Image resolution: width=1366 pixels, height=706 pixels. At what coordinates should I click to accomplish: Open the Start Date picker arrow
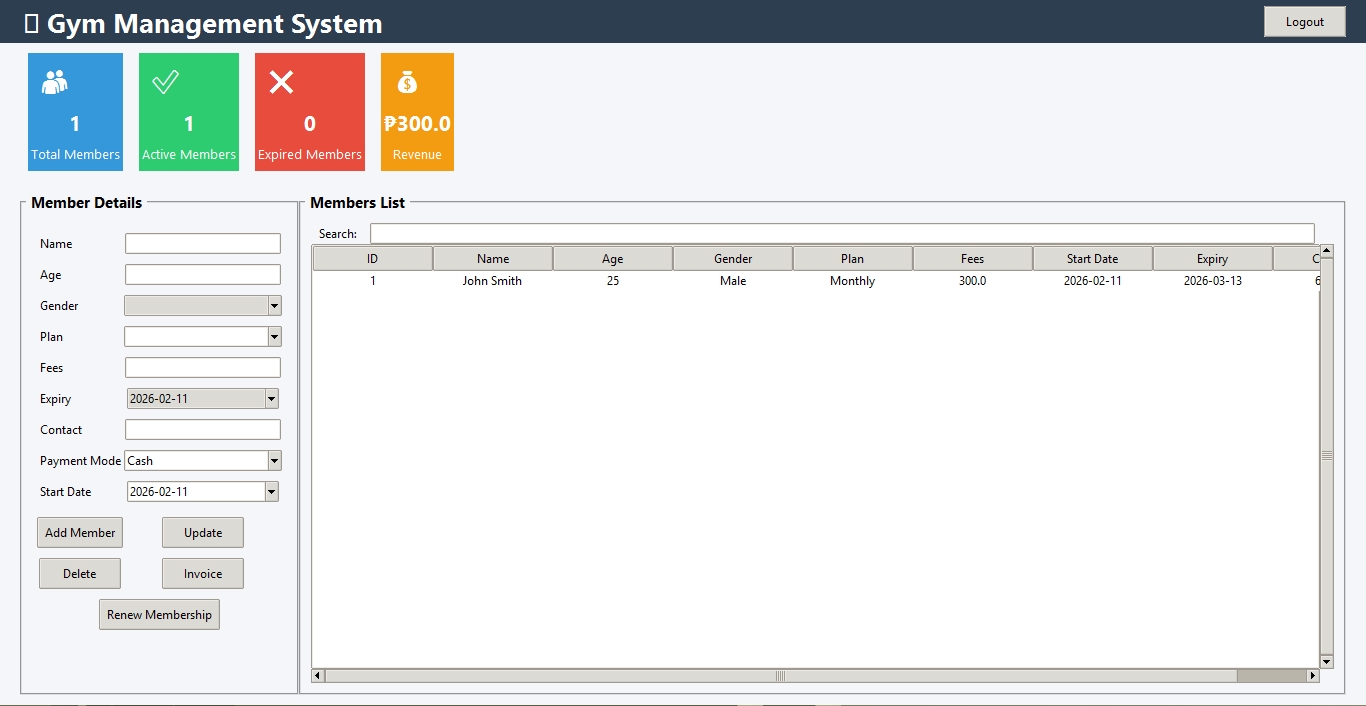click(x=271, y=492)
